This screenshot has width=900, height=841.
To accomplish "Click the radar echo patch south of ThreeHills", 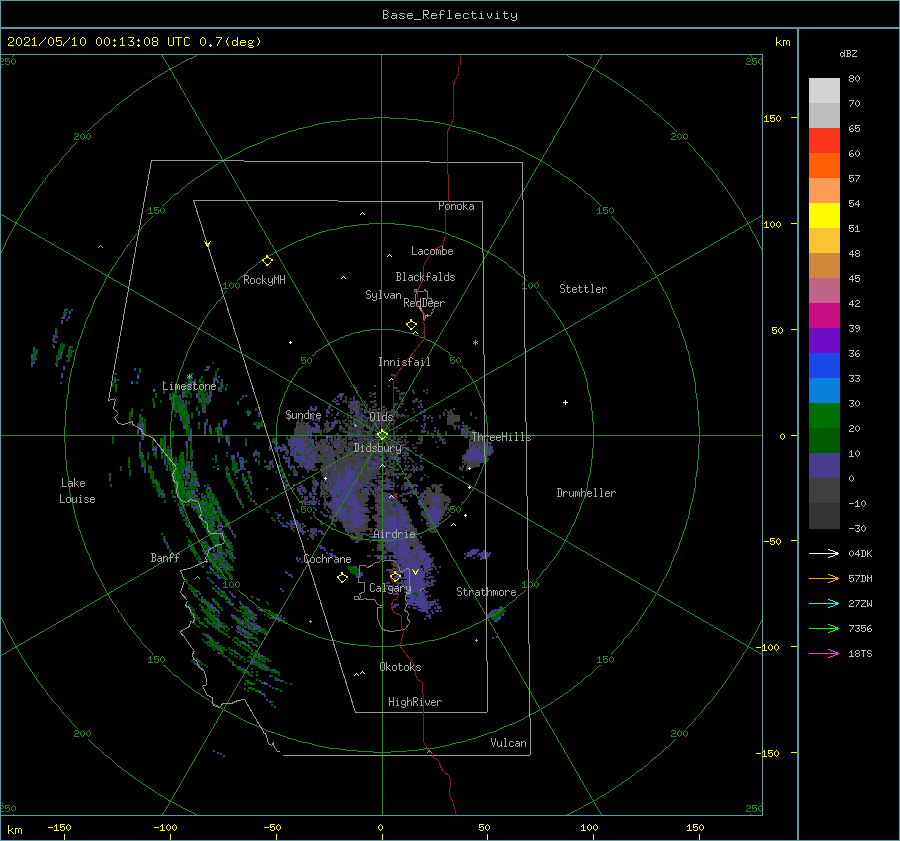I will (x=478, y=453).
